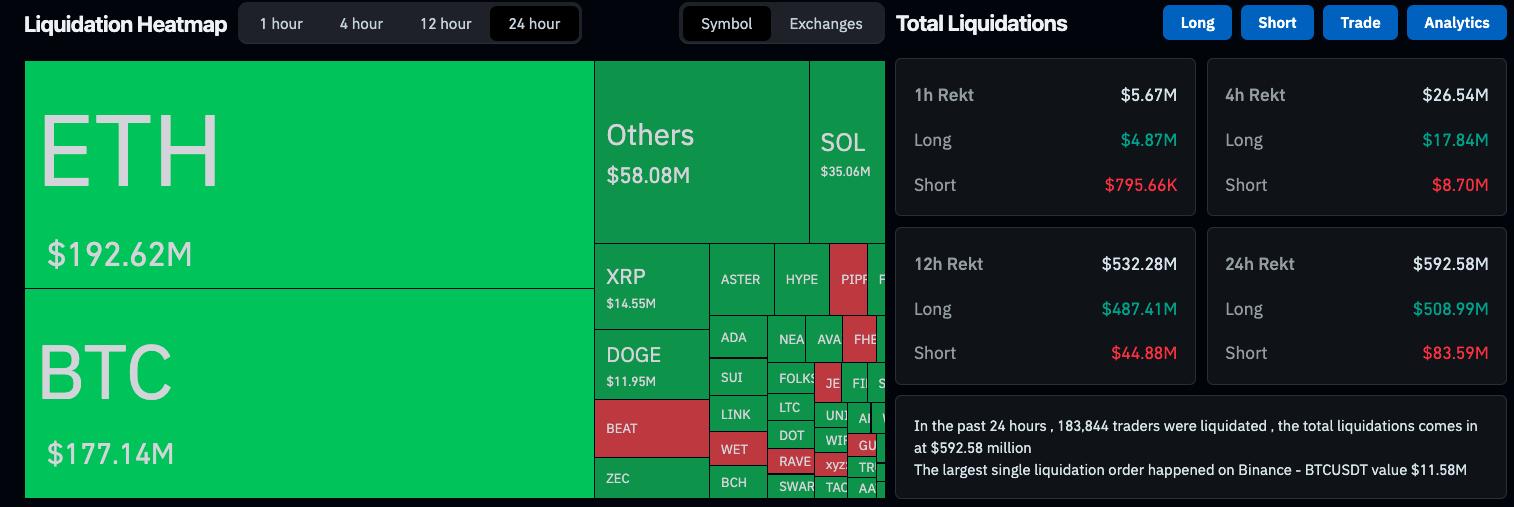1514x507 pixels.
Task: Select the 24 hour timeframe tab
Action: [x=534, y=24]
